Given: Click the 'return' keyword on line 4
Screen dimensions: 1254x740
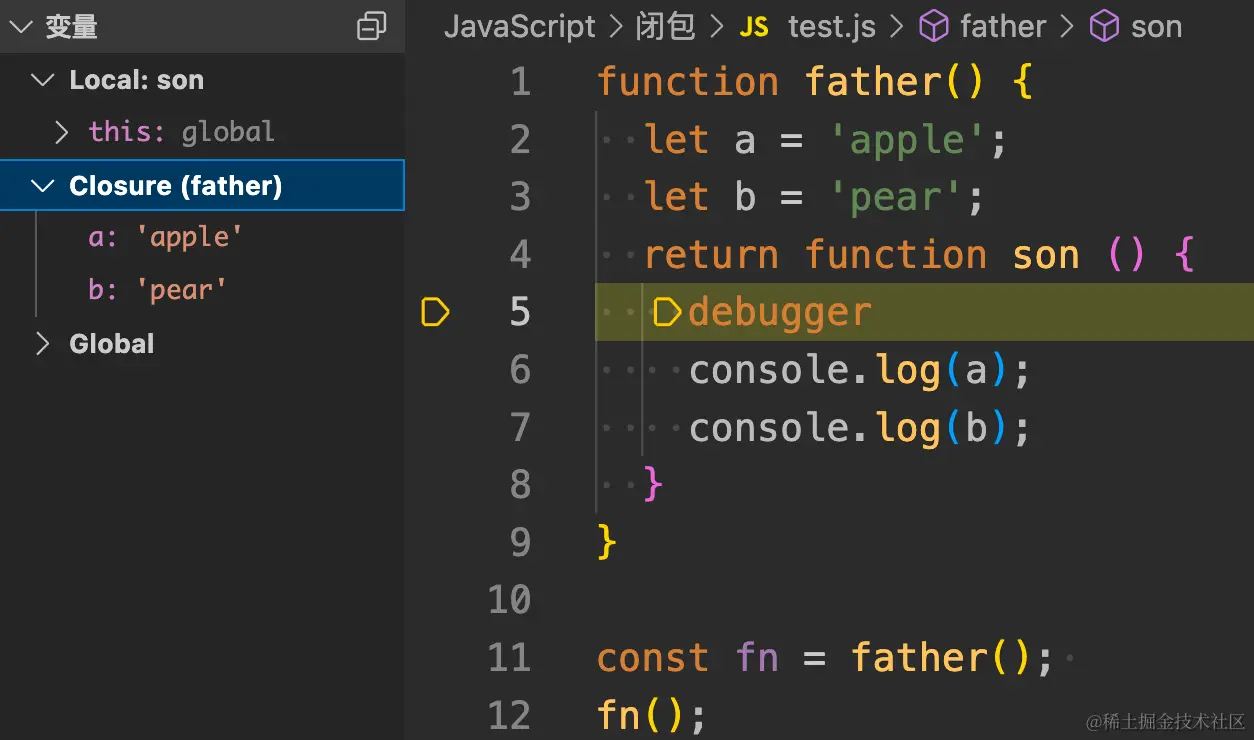Looking at the screenshot, I should click(711, 256).
